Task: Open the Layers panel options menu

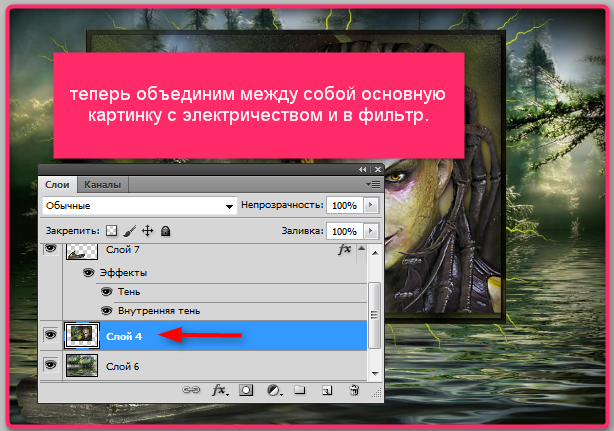Action: [x=373, y=184]
